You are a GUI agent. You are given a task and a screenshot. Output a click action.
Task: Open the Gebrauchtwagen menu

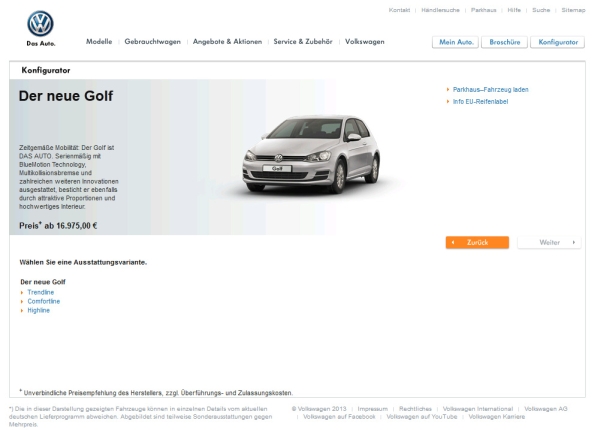[152, 42]
